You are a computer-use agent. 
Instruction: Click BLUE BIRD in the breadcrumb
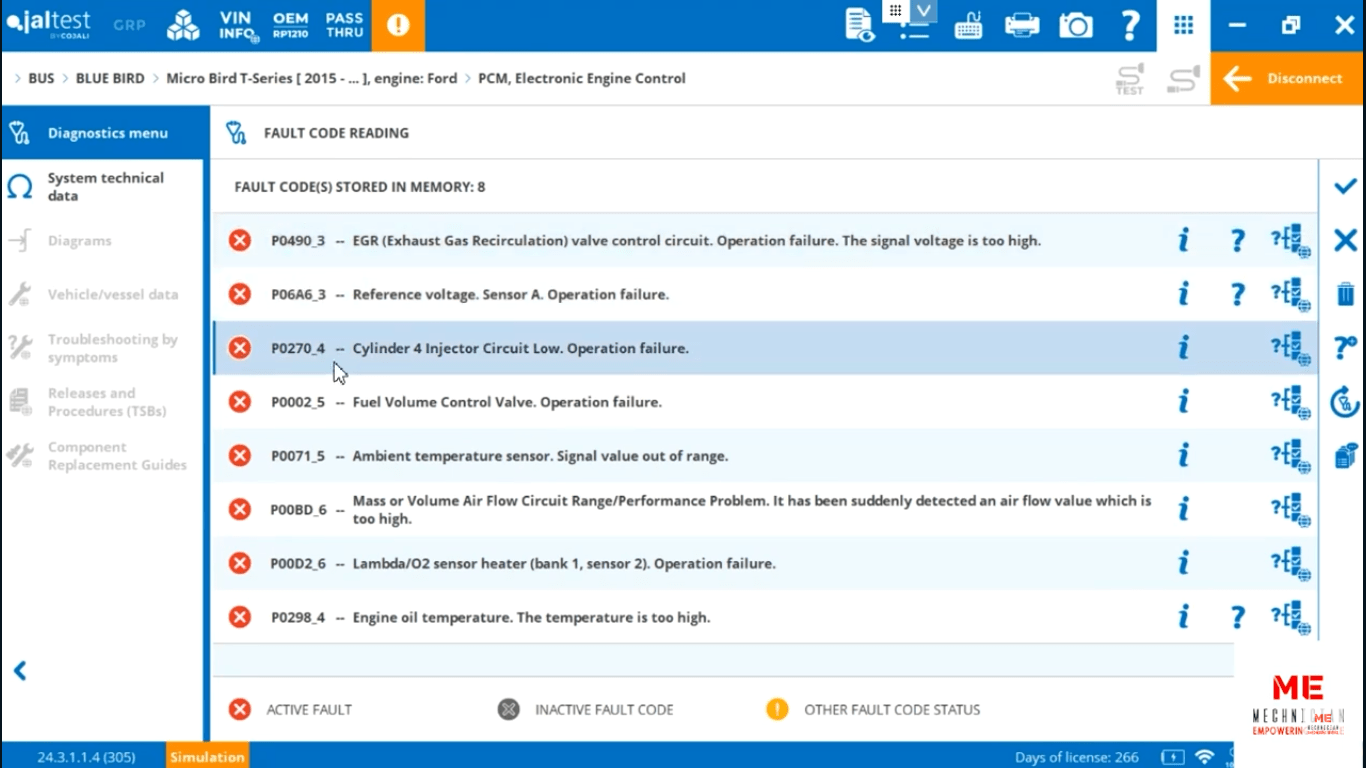point(110,78)
